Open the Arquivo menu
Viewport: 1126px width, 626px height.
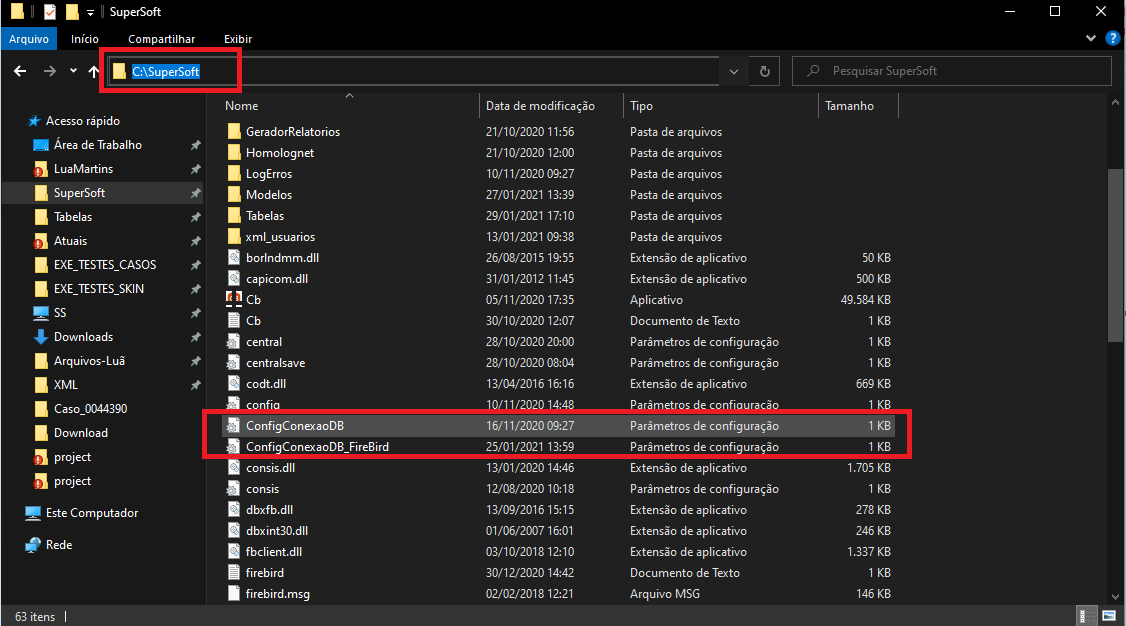pos(29,39)
